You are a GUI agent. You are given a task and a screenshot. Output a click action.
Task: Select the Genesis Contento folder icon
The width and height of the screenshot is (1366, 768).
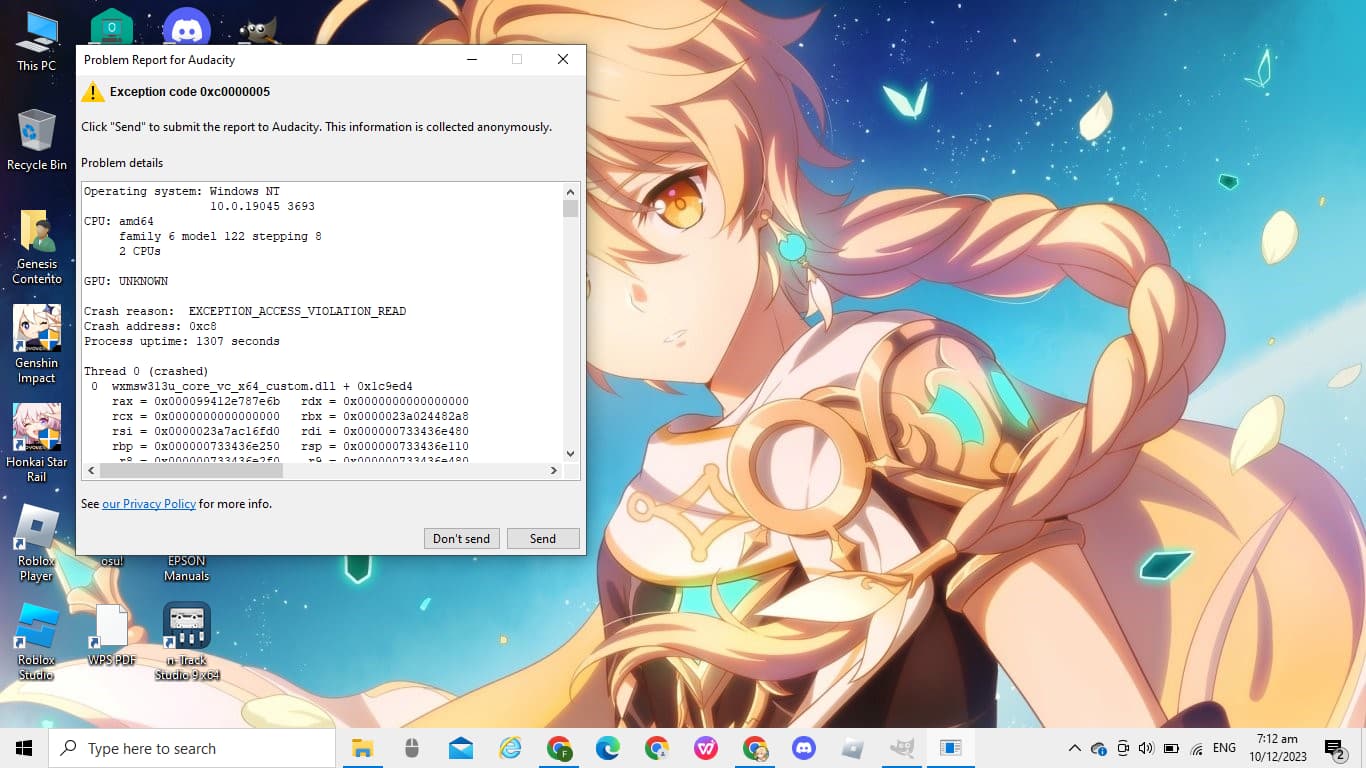37,247
